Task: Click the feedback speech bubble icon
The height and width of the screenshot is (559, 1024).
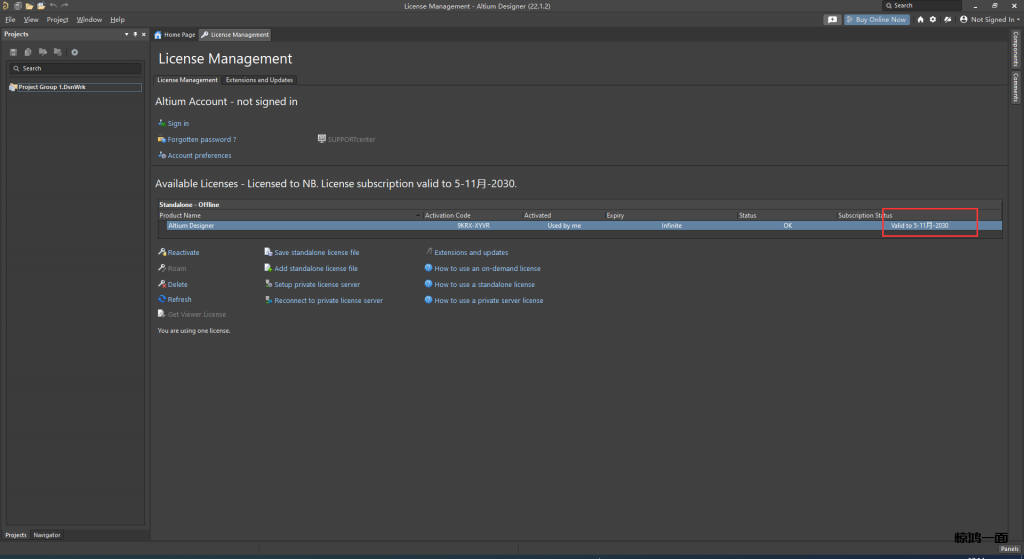Action: [832, 19]
